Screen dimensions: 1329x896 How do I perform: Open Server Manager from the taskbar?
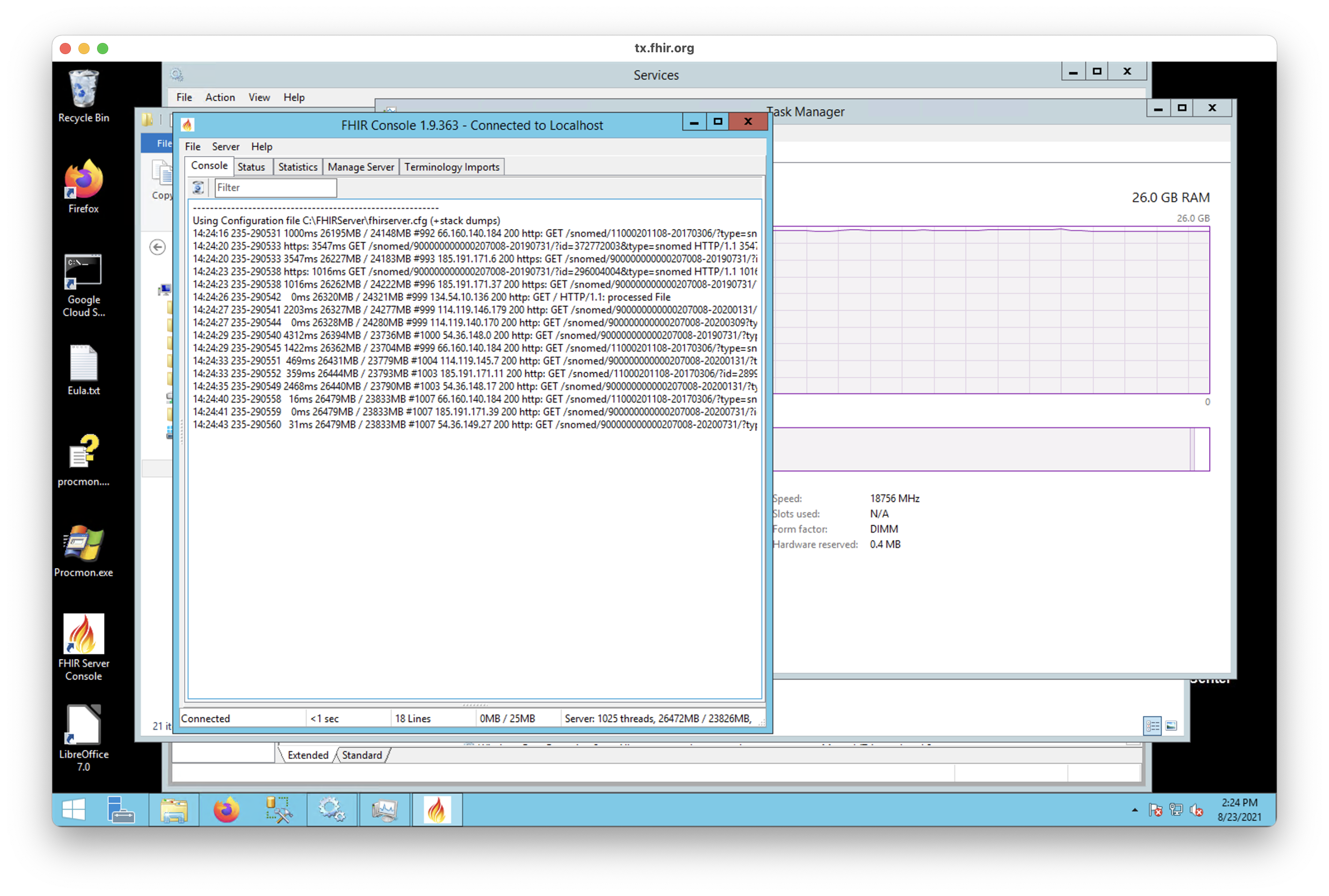(x=120, y=810)
